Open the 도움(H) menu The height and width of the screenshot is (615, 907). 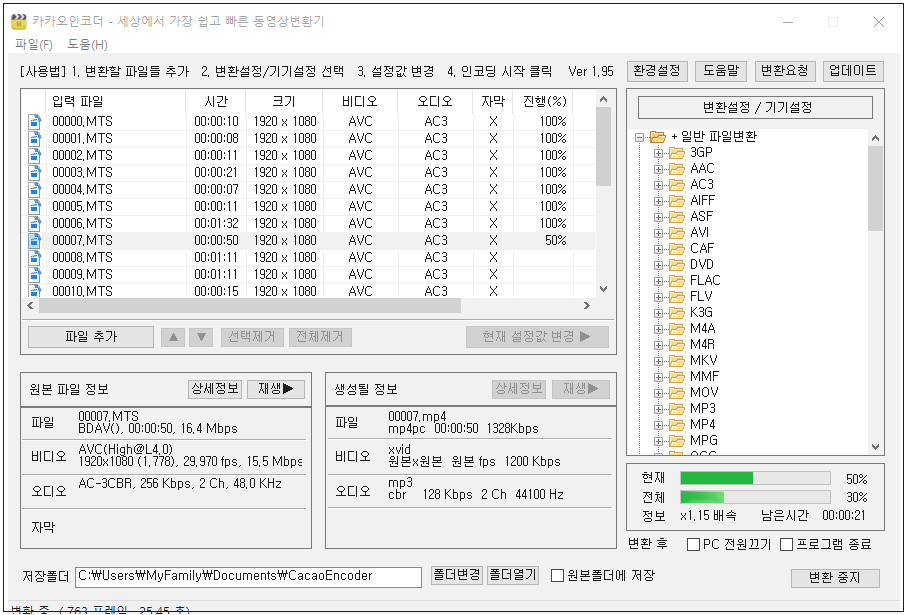click(x=87, y=45)
